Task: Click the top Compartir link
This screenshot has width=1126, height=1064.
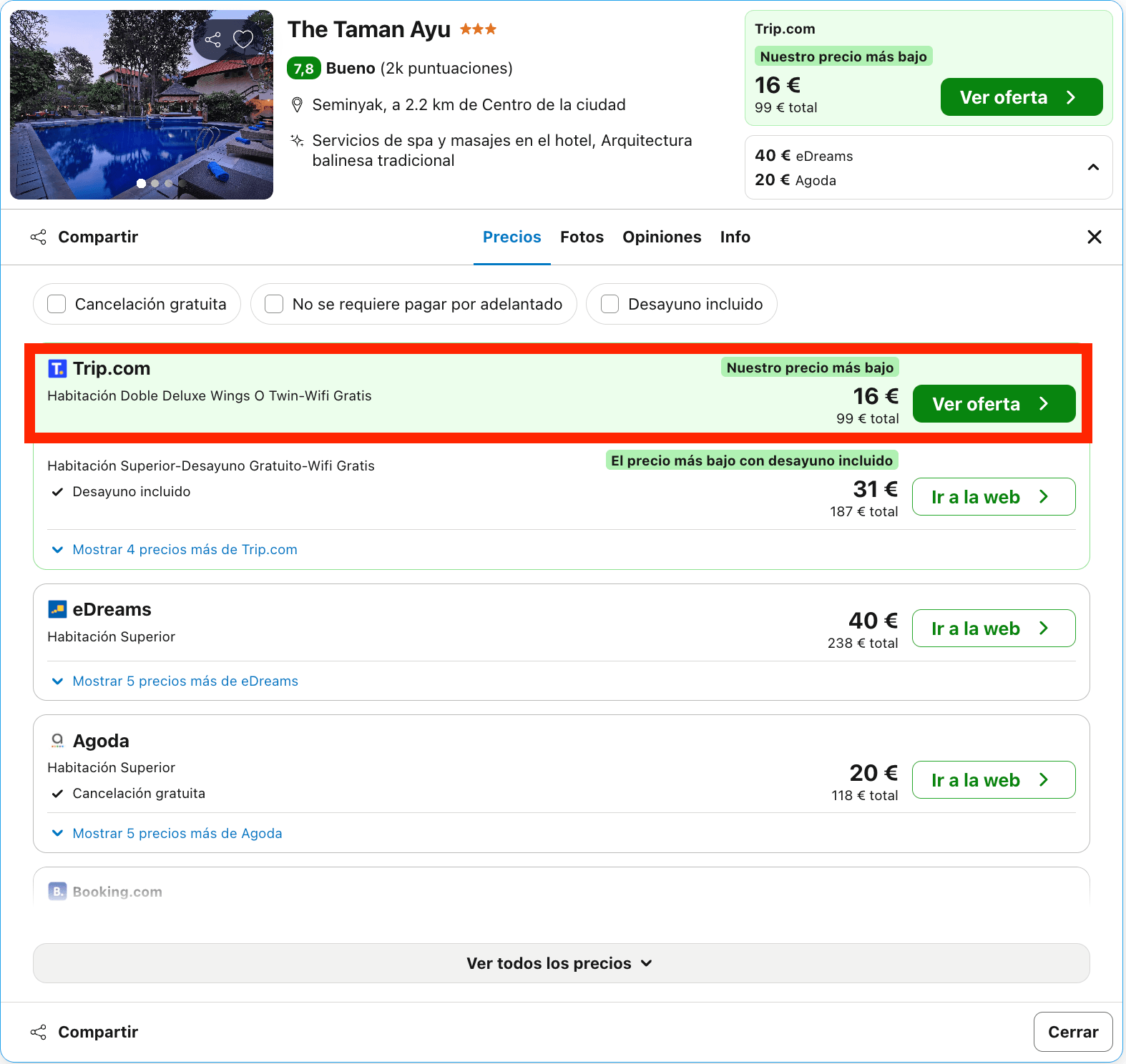Action: pyautogui.click(x=98, y=237)
